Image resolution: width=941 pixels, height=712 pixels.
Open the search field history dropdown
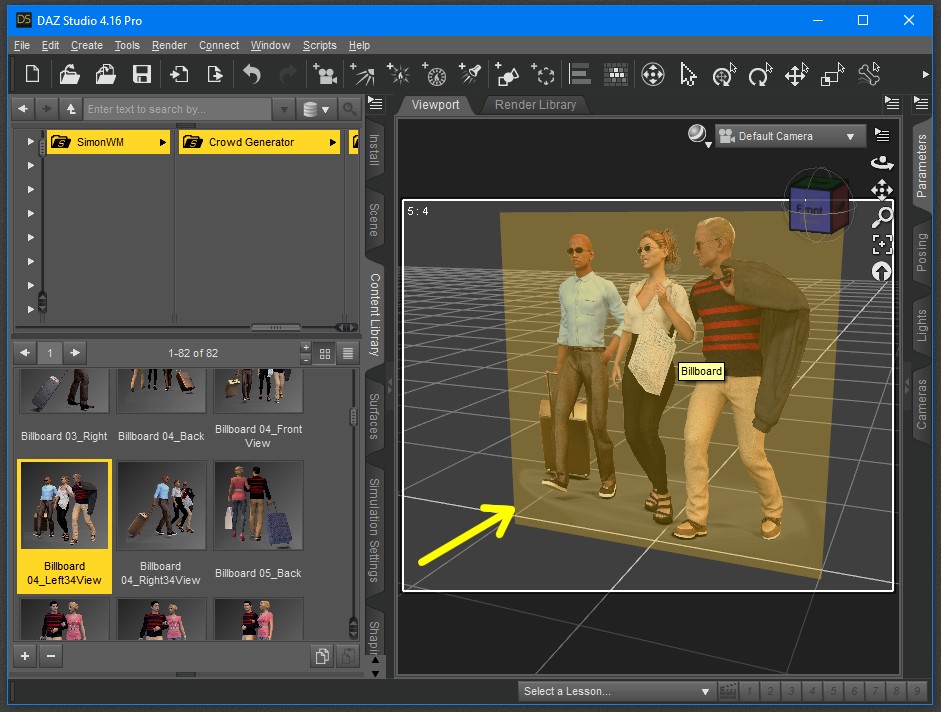pyautogui.click(x=284, y=109)
